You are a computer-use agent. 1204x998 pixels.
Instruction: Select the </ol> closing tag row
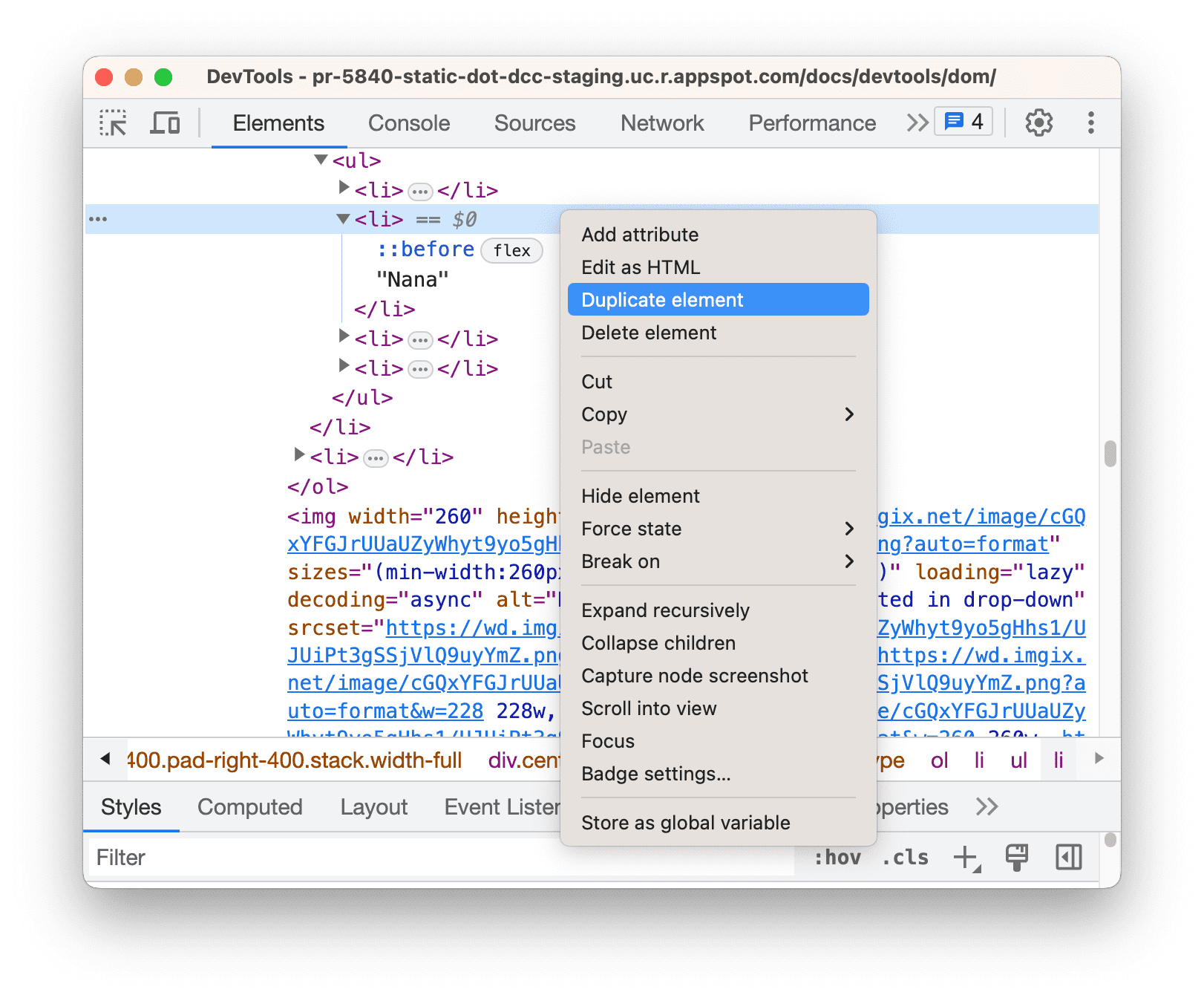(318, 487)
